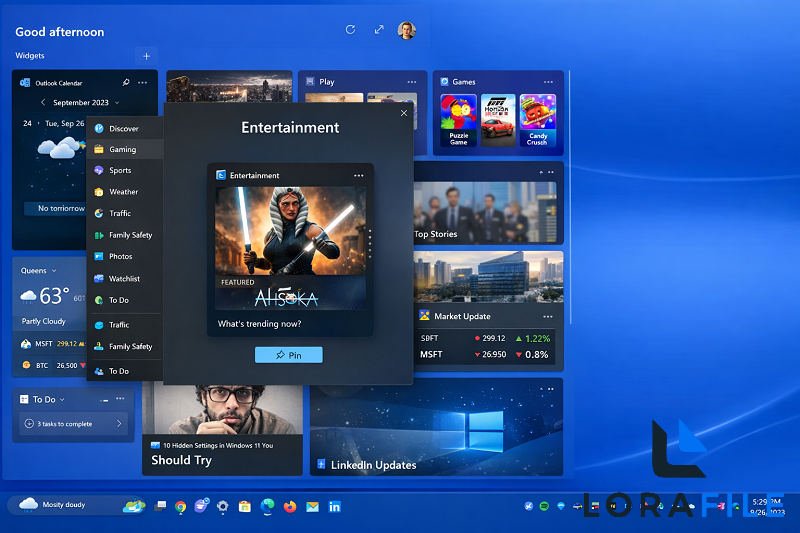This screenshot has height=533, width=800.
Task: Open the September 2023 month dropdown
Action: click(x=86, y=103)
